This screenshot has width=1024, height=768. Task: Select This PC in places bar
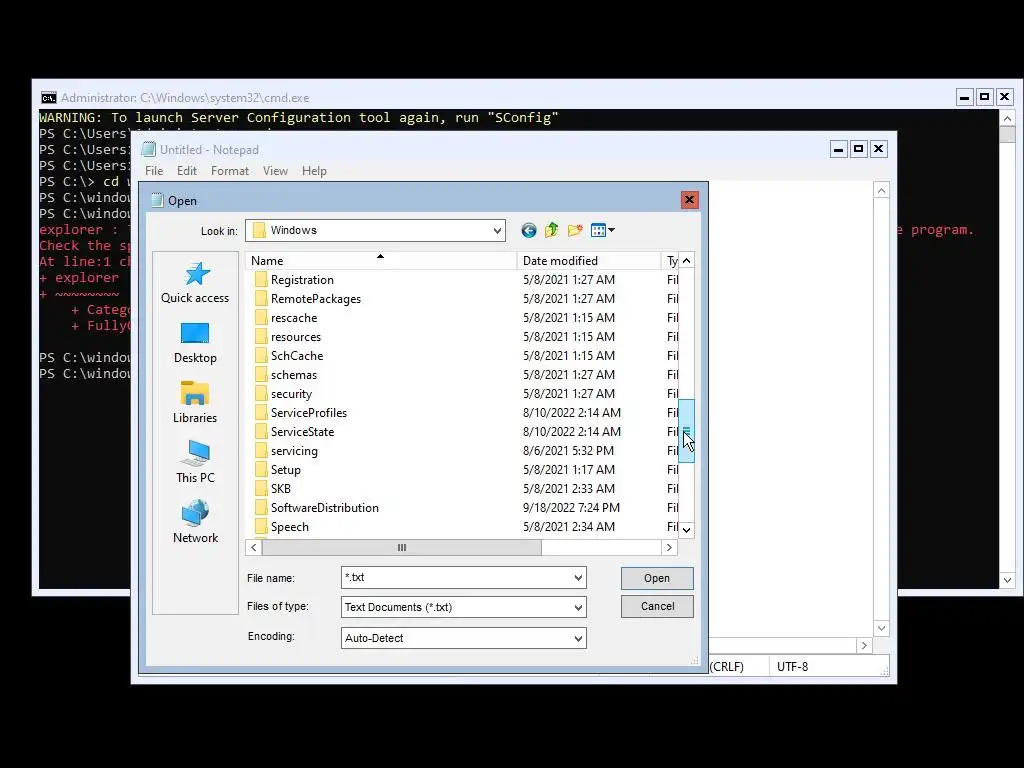[x=195, y=462]
